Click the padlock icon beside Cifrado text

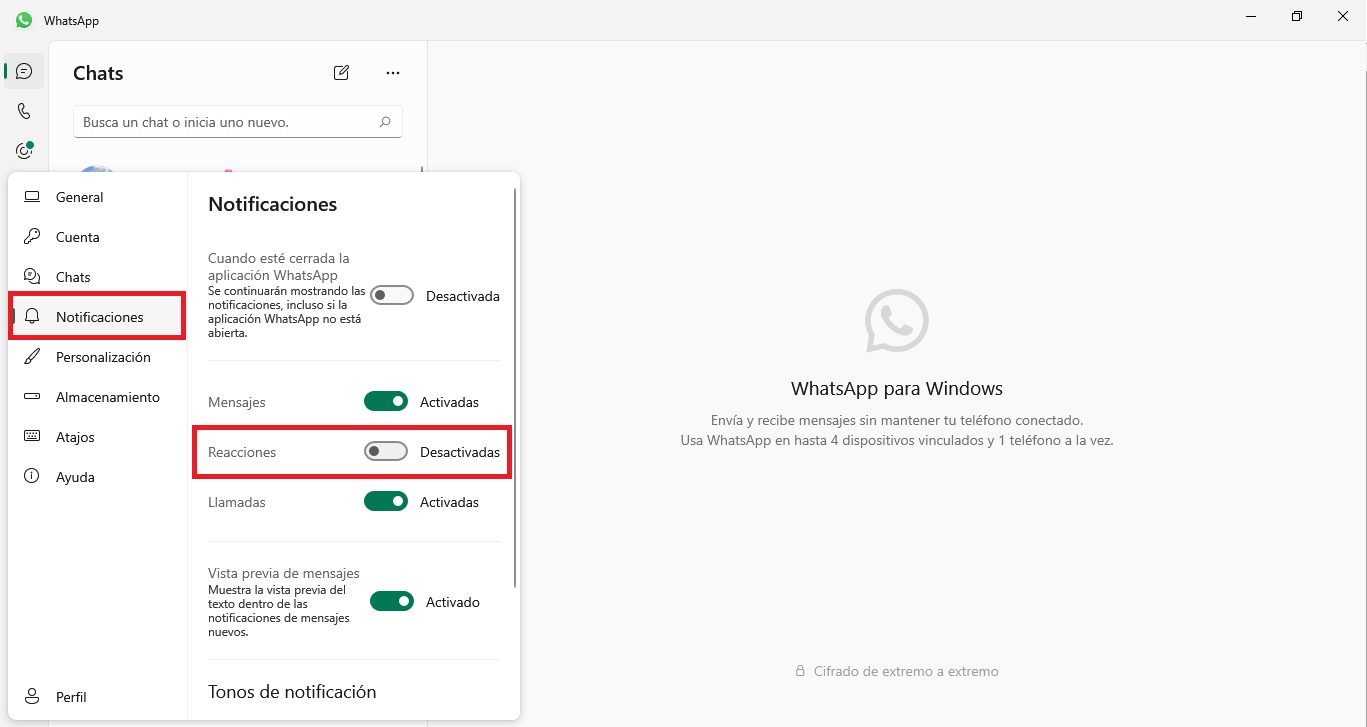coord(800,672)
